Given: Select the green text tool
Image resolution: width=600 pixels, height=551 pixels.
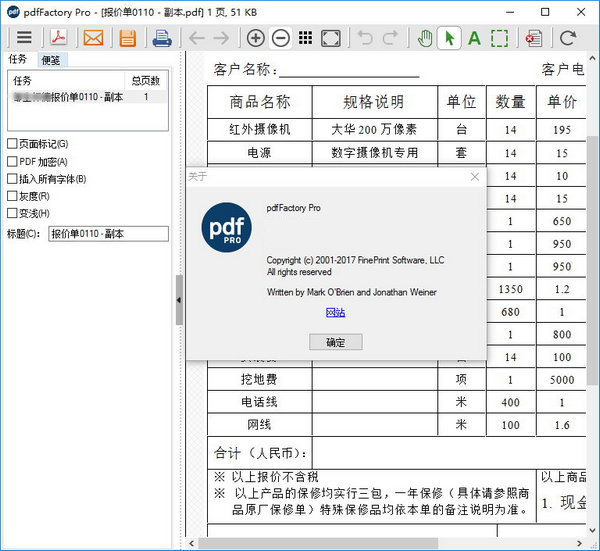Looking at the screenshot, I should point(474,39).
